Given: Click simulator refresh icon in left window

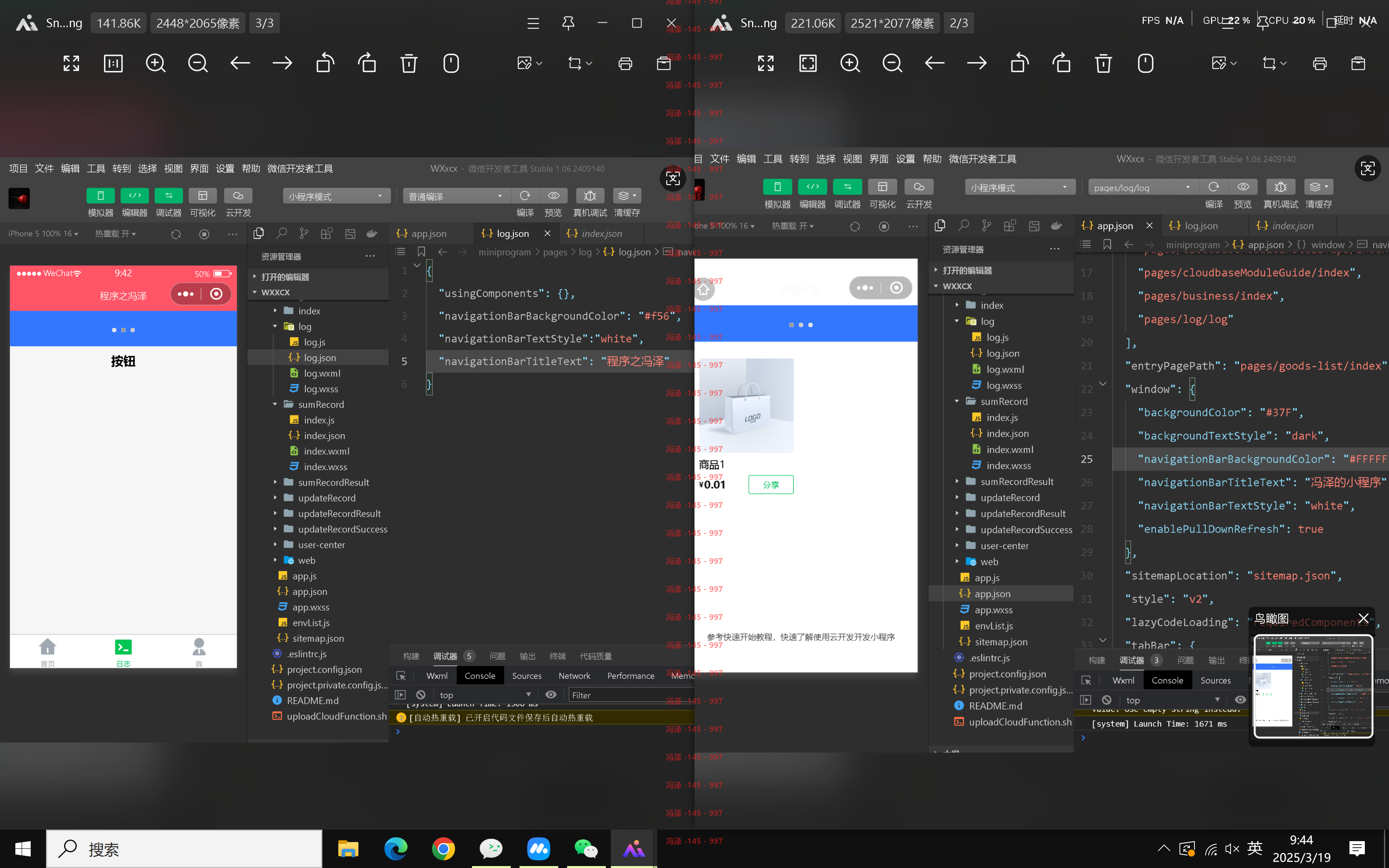Looking at the screenshot, I should pyautogui.click(x=176, y=234).
